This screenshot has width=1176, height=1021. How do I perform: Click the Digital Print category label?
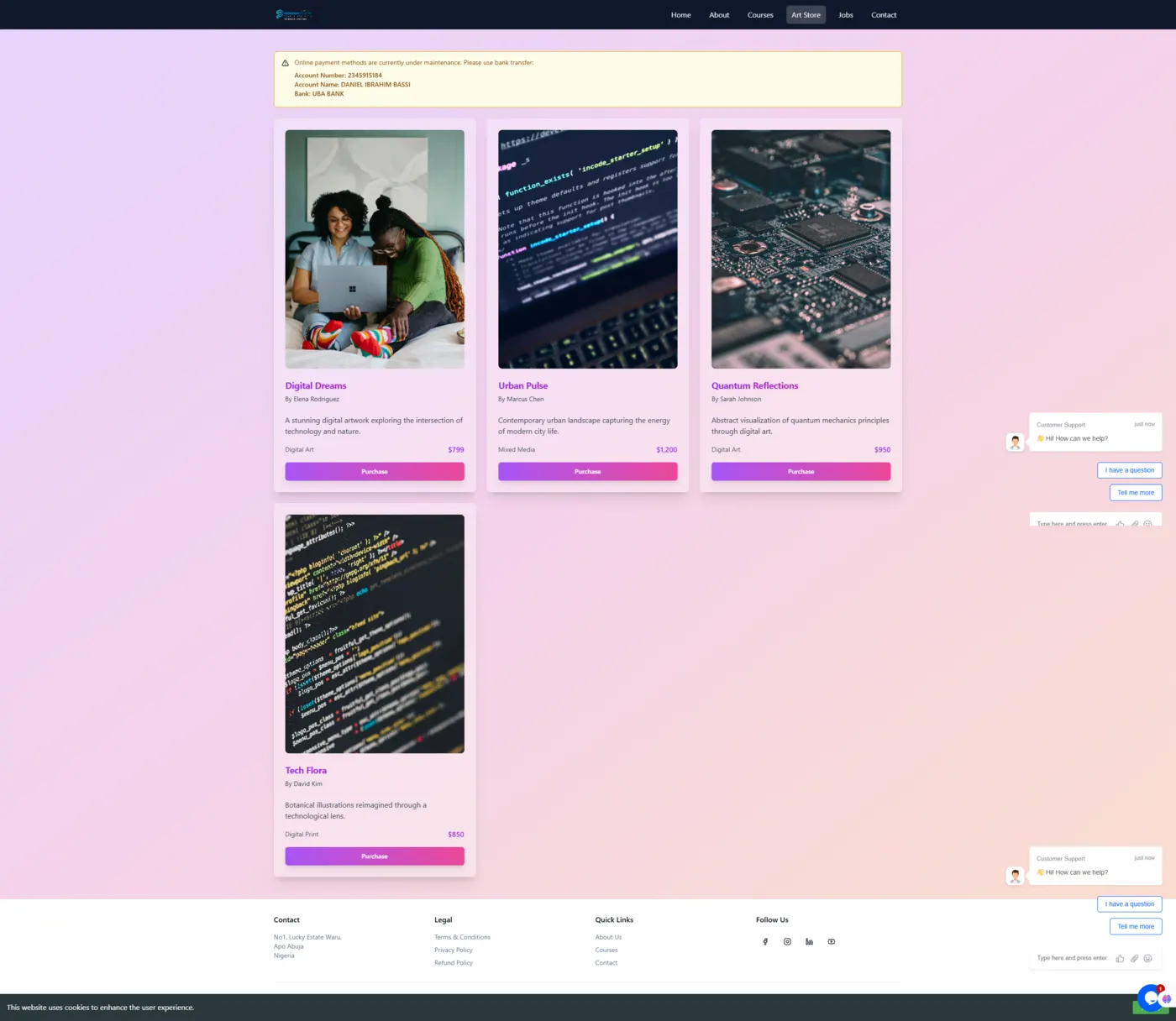pos(302,835)
